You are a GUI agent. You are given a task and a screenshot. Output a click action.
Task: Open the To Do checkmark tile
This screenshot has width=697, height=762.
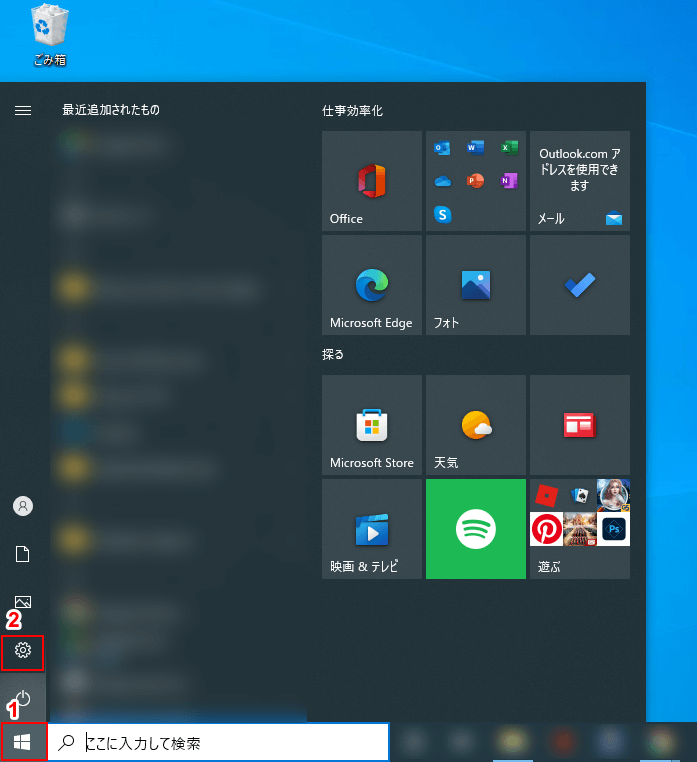pos(580,285)
